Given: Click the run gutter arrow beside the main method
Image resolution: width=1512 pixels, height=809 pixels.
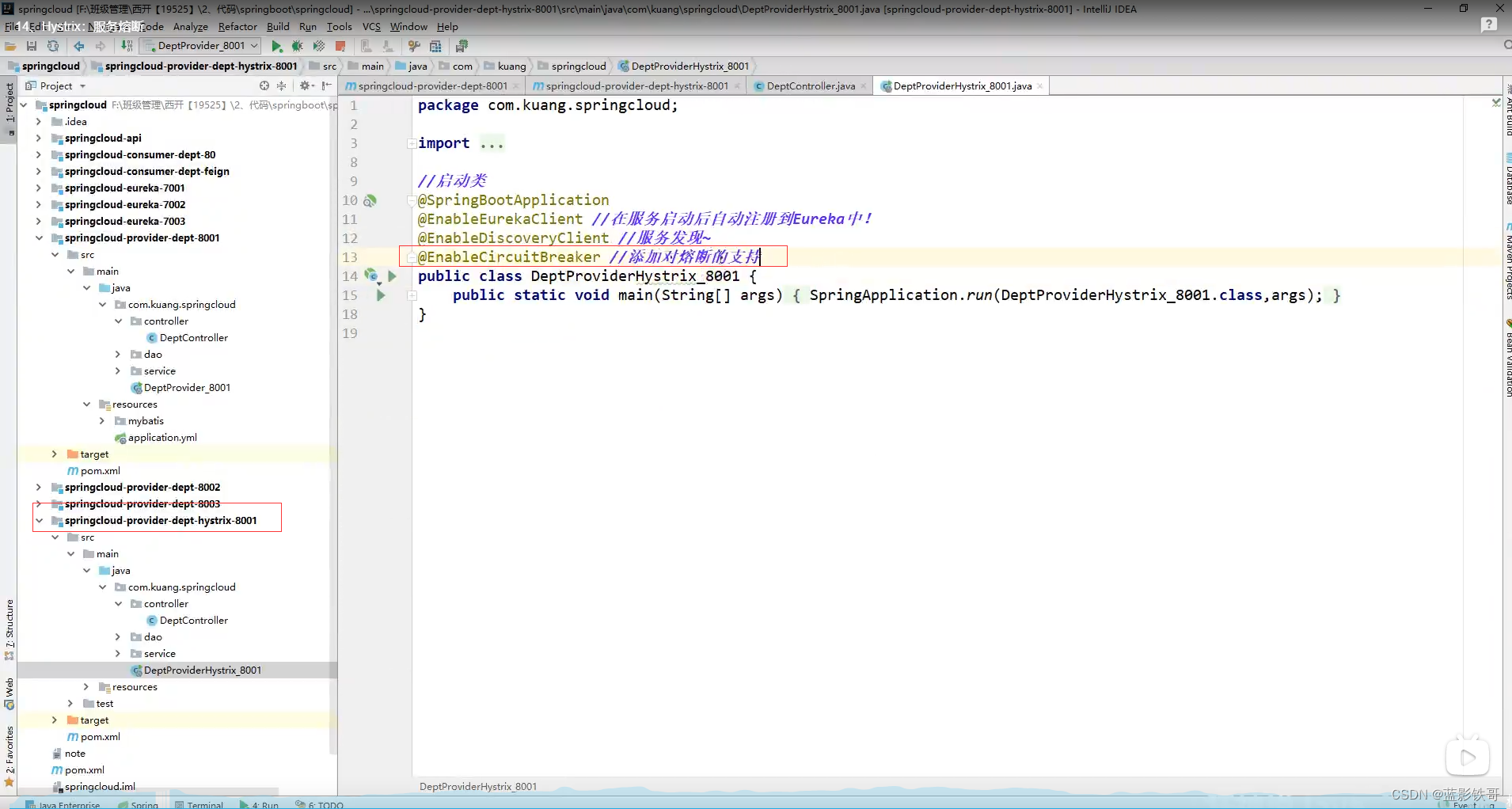Looking at the screenshot, I should (x=381, y=295).
